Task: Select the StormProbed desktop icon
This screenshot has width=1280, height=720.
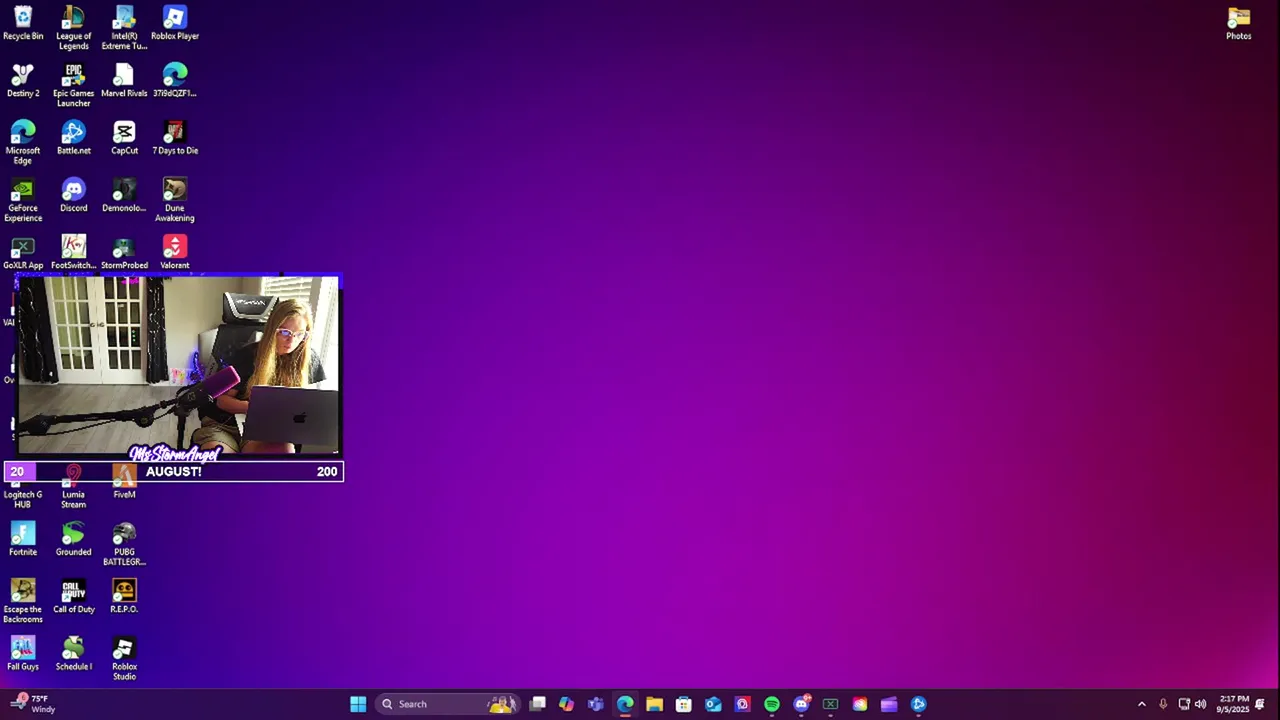Action: [124, 253]
